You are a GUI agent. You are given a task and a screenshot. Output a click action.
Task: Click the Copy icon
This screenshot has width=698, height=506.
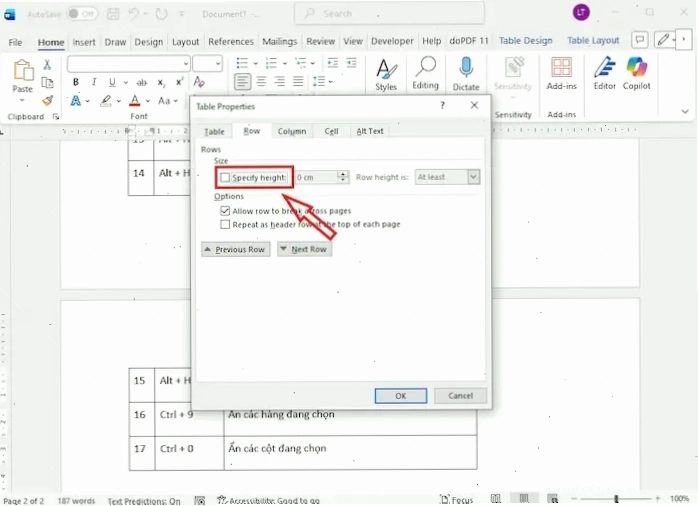click(x=47, y=83)
